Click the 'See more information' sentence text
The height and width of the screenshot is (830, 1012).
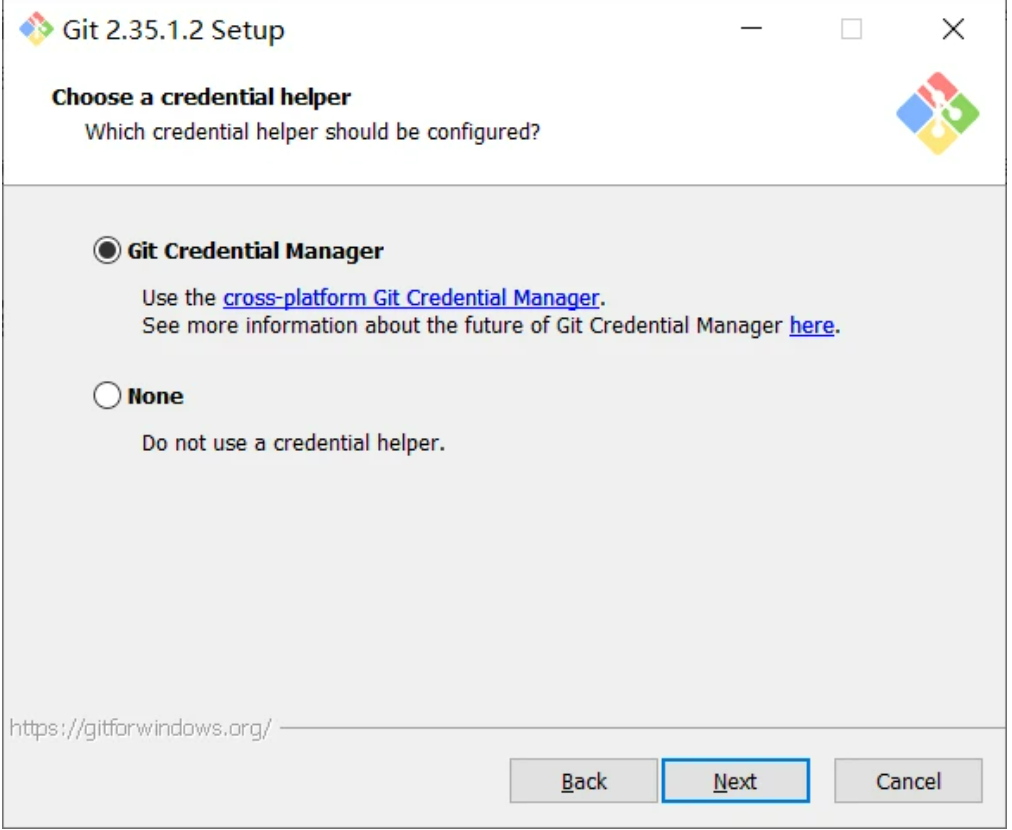pyautogui.click(x=460, y=326)
